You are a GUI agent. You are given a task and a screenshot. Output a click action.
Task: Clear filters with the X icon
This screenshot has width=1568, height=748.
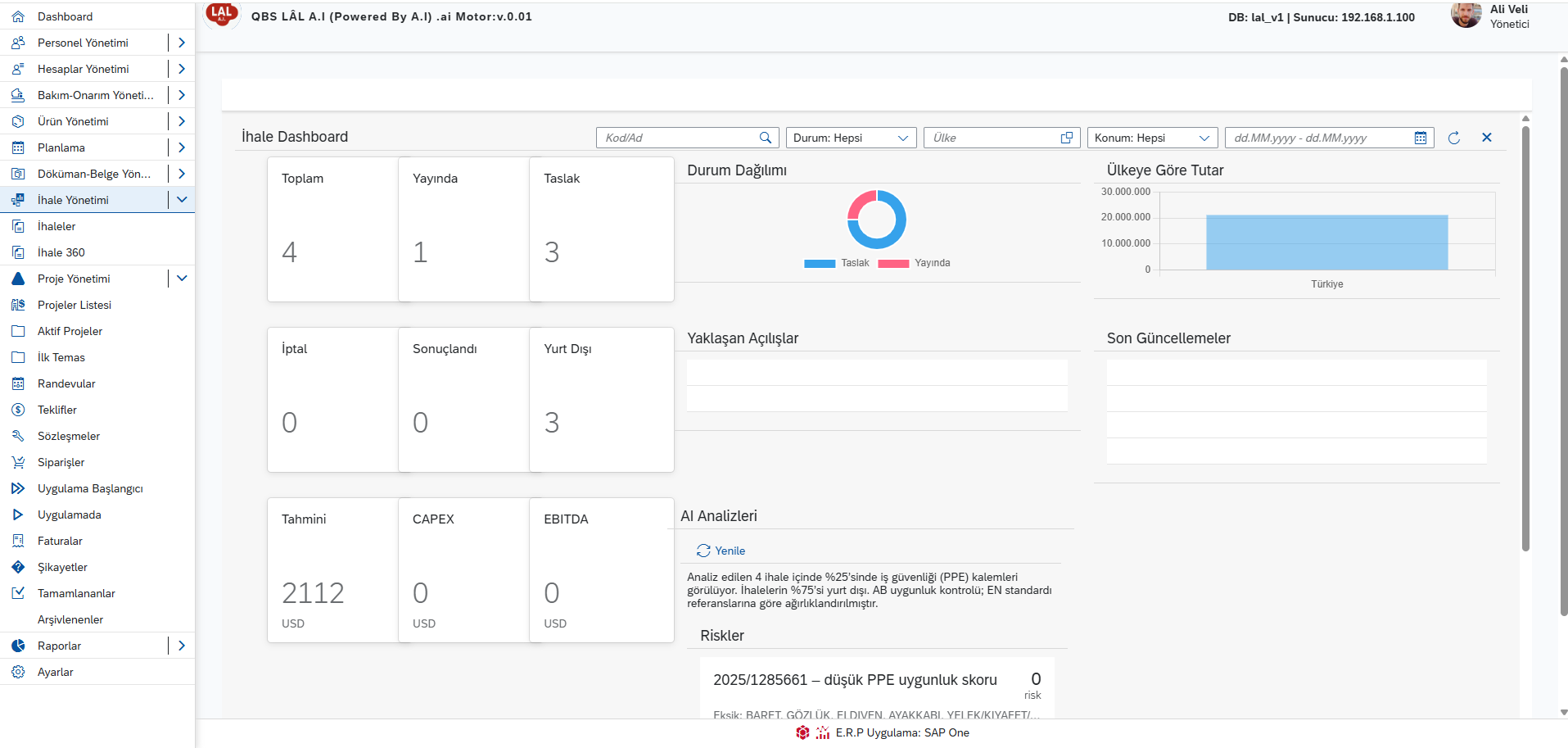coord(1487,138)
